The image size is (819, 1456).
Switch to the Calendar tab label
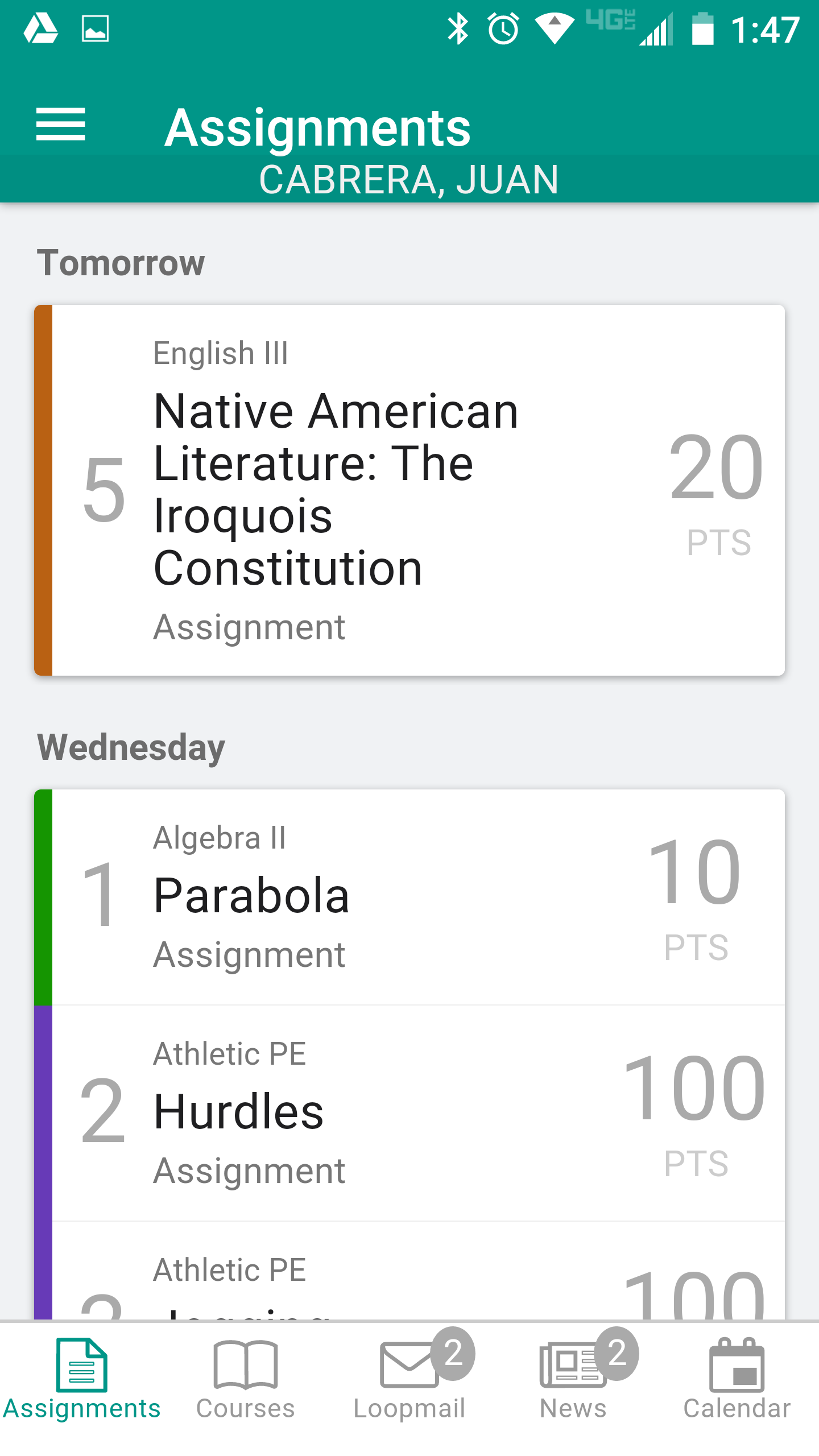pos(737,1409)
